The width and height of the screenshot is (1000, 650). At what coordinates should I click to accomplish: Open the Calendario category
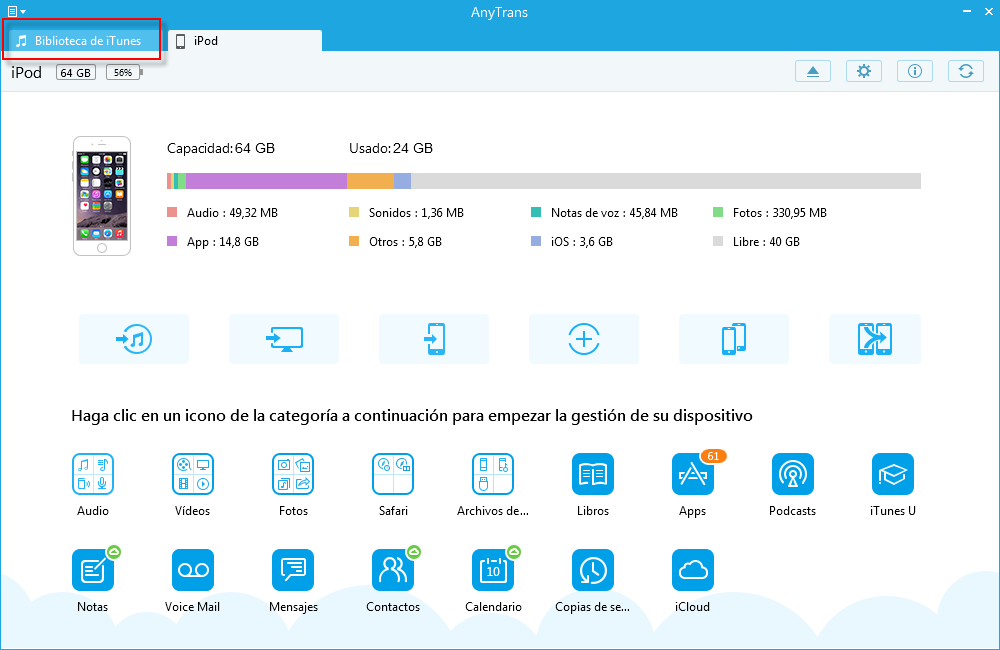[x=493, y=570]
